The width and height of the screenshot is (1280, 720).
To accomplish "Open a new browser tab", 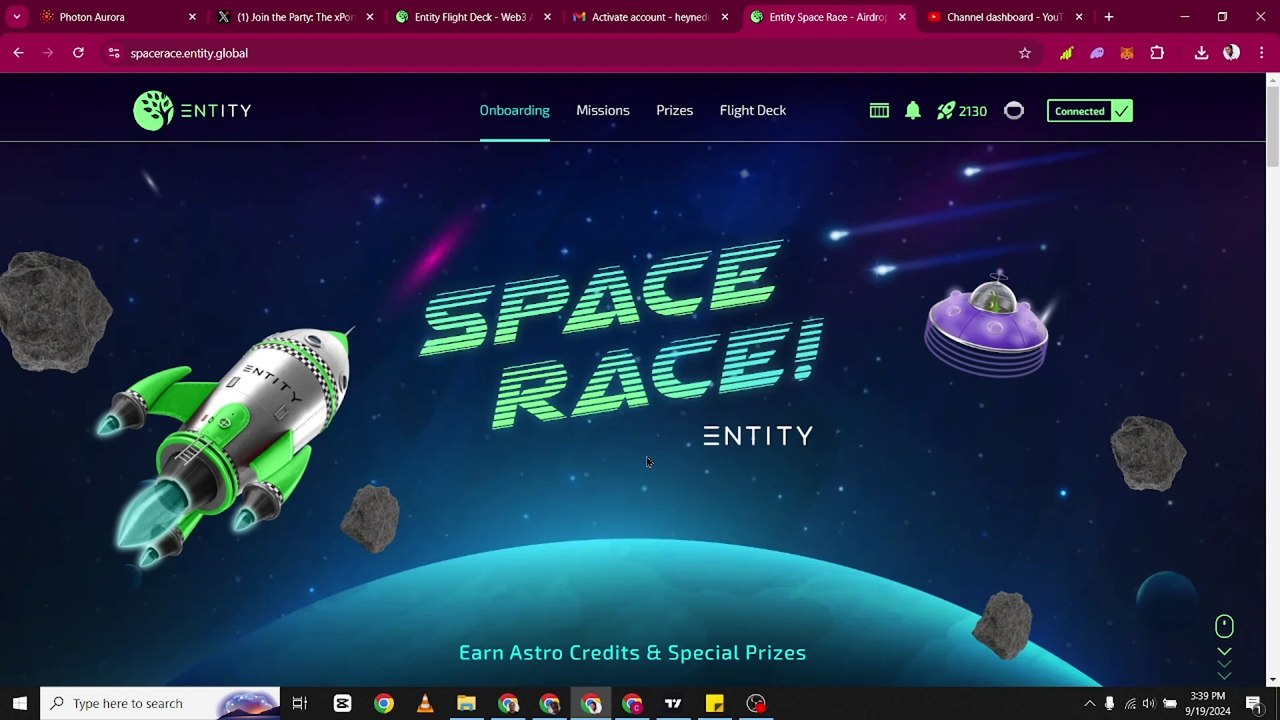I will click(1108, 17).
